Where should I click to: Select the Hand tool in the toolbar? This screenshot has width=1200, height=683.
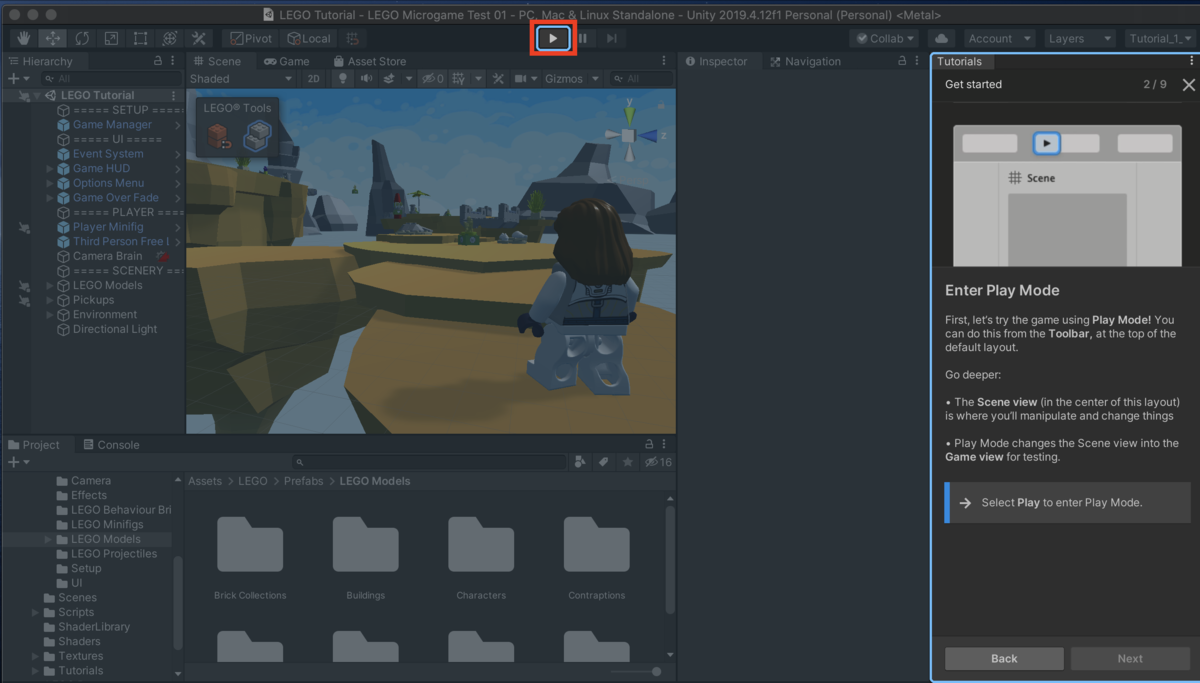(x=24, y=38)
